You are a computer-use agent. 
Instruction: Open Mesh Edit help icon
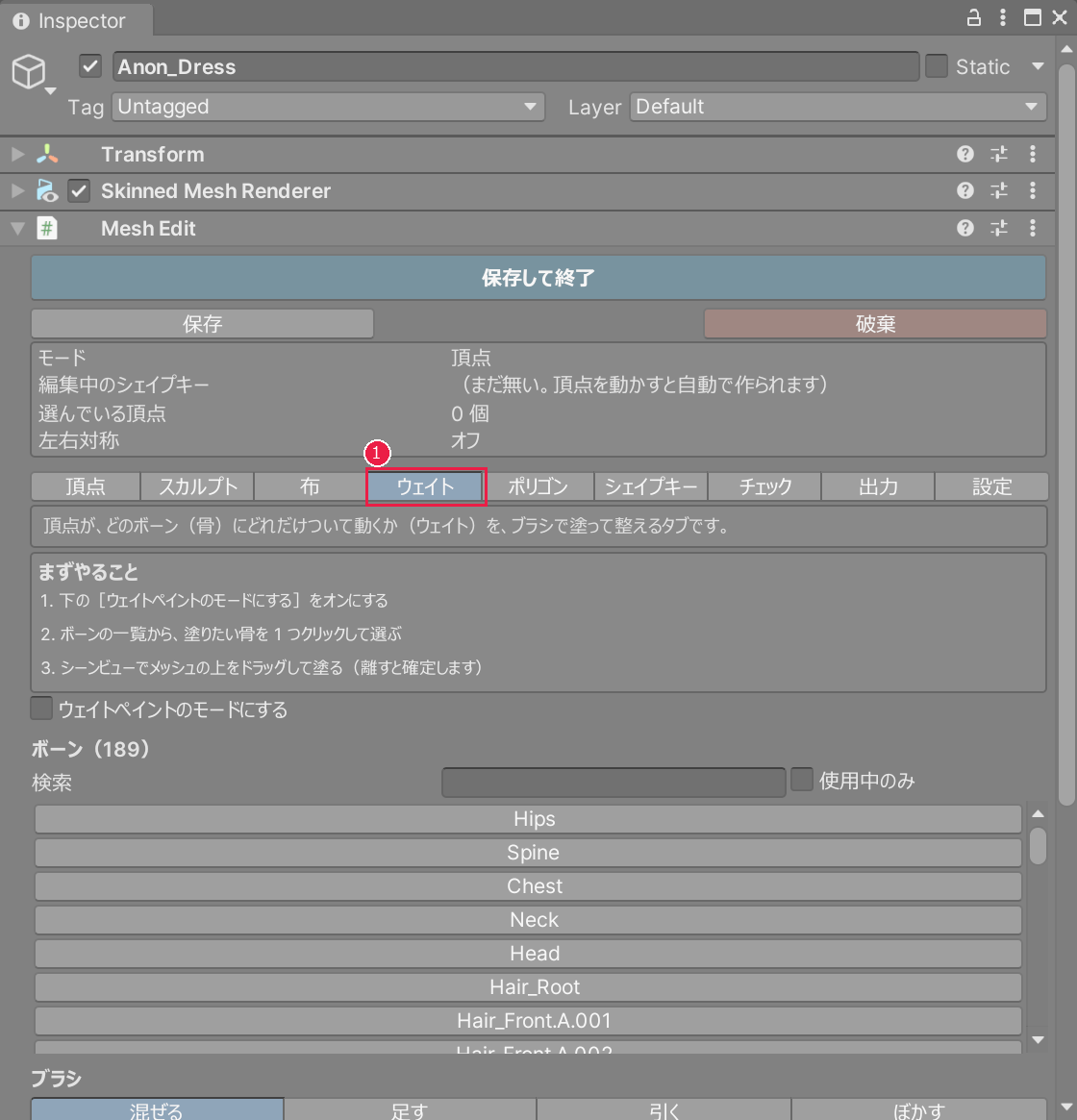click(x=964, y=228)
